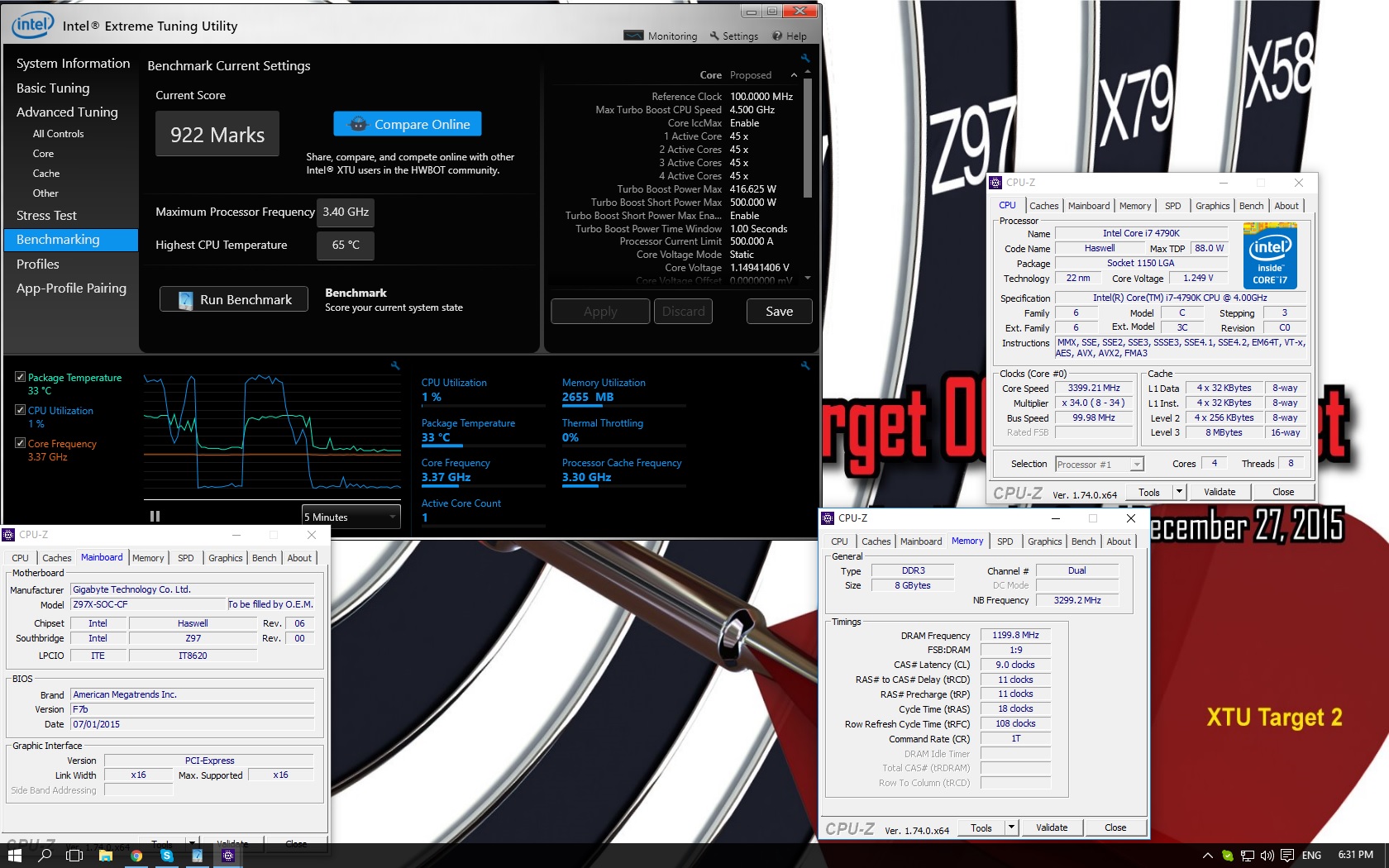Click the 922 Marks score value
Screen dimensions: 1389x868
pyautogui.click(x=217, y=134)
